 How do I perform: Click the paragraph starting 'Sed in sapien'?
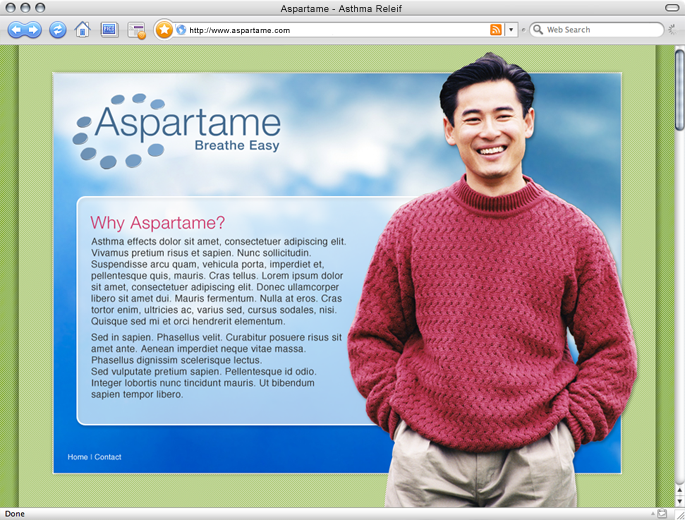point(216,366)
